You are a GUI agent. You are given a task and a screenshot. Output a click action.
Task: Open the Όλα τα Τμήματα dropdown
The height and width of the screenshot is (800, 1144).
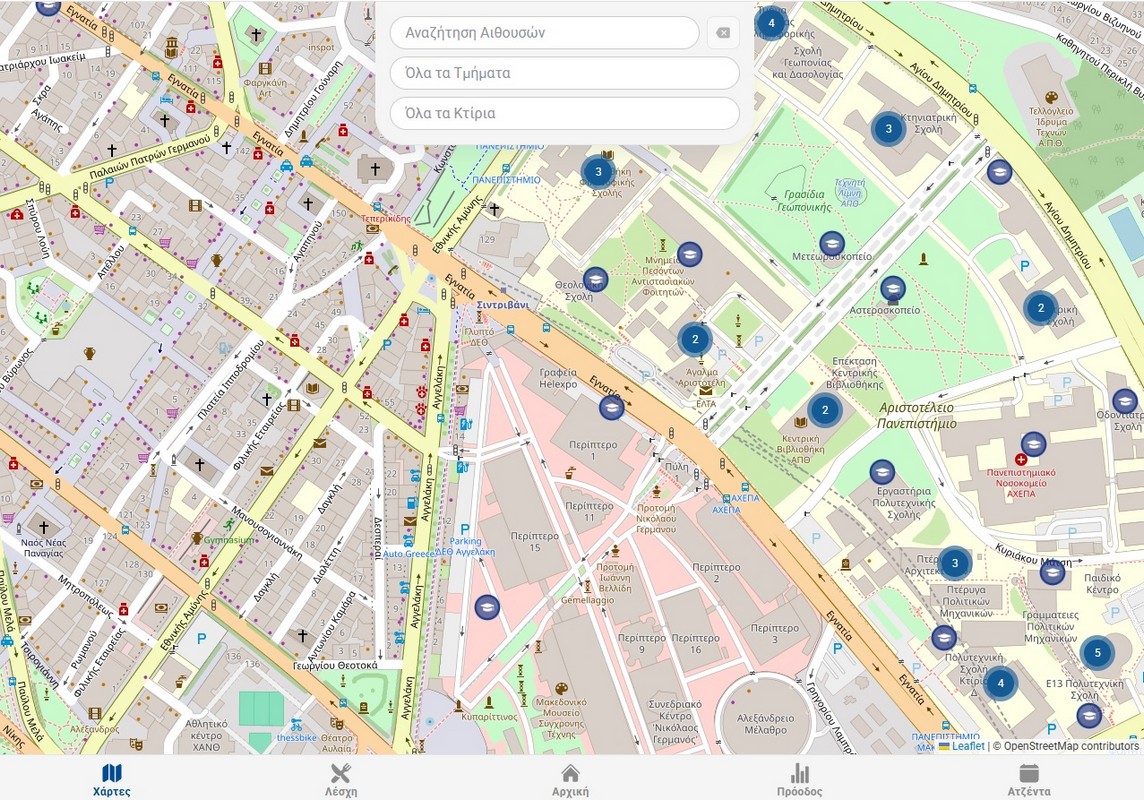(564, 73)
